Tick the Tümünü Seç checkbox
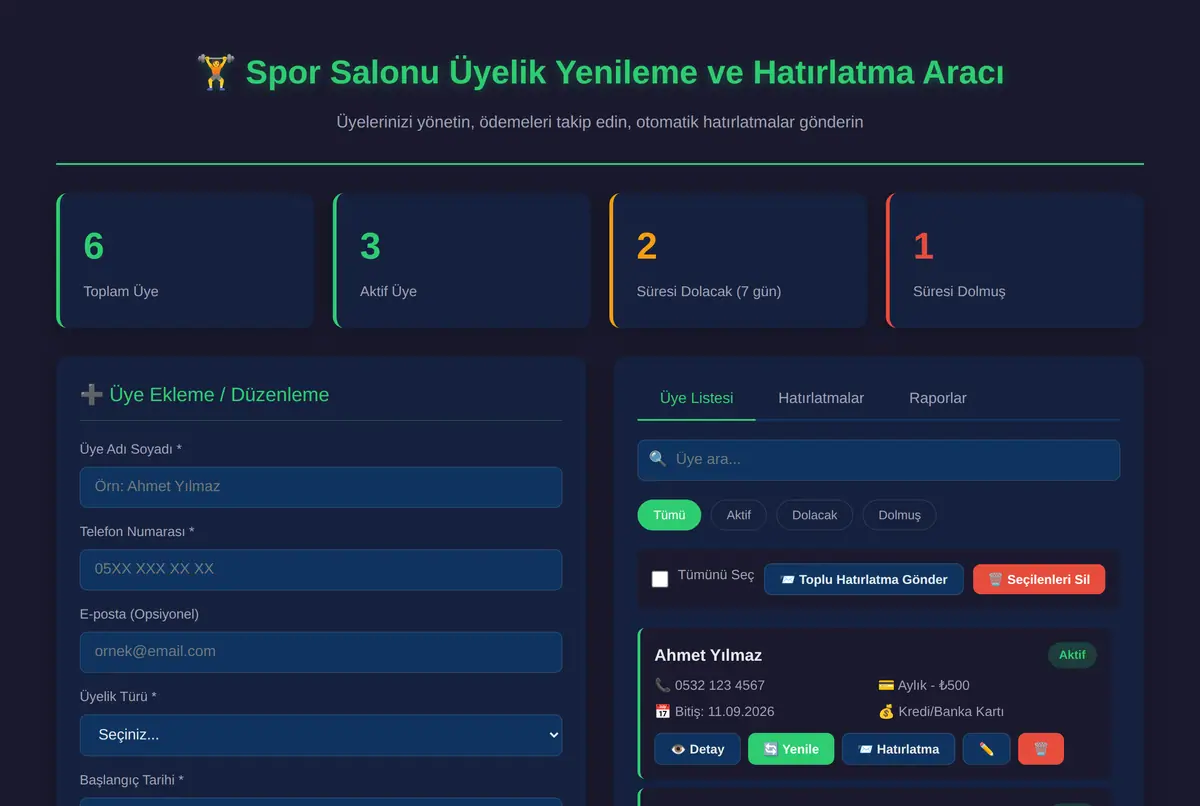This screenshot has height=806, width=1200. (x=660, y=579)
